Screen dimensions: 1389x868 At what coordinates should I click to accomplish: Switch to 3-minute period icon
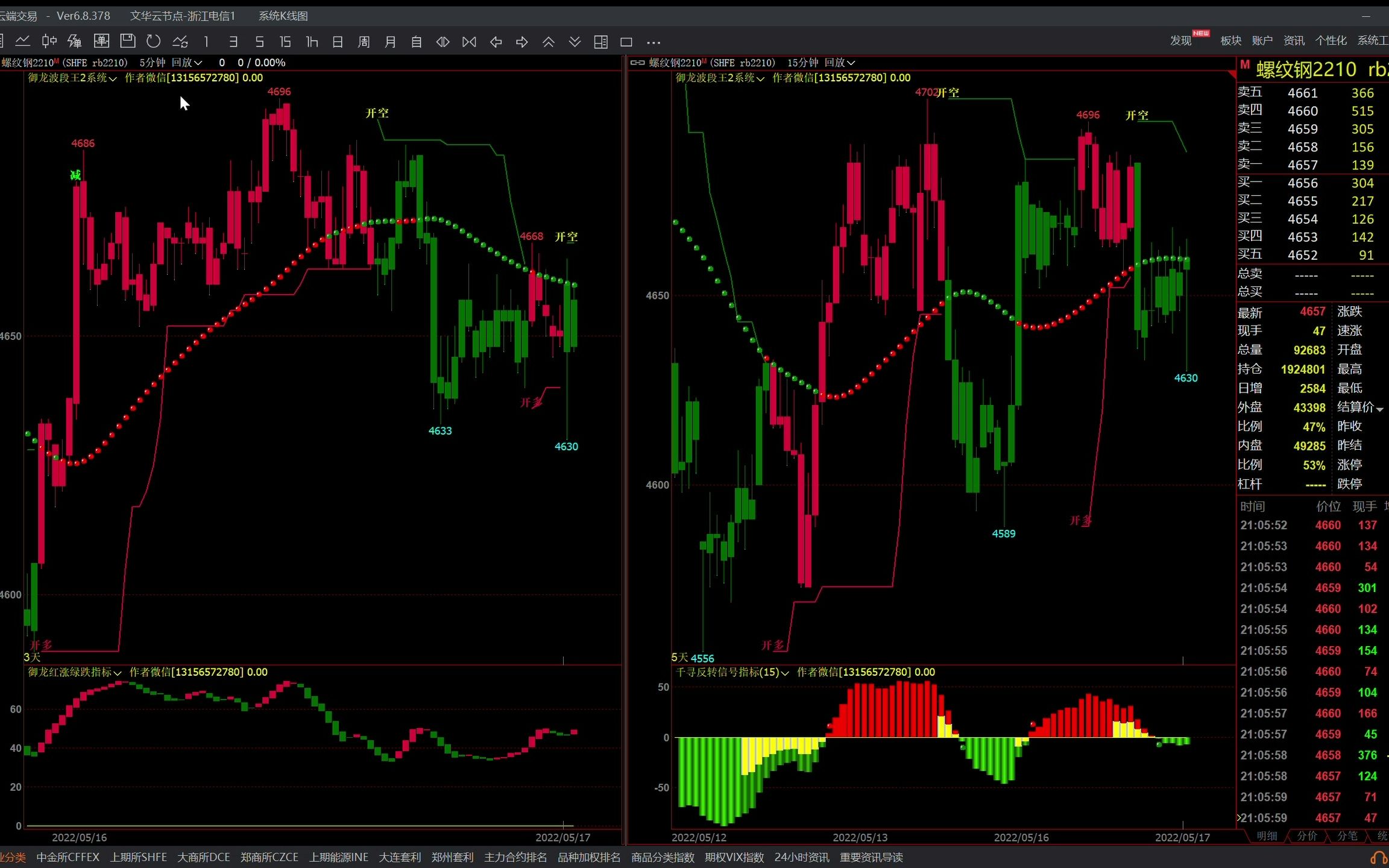(x=233, y=42)
